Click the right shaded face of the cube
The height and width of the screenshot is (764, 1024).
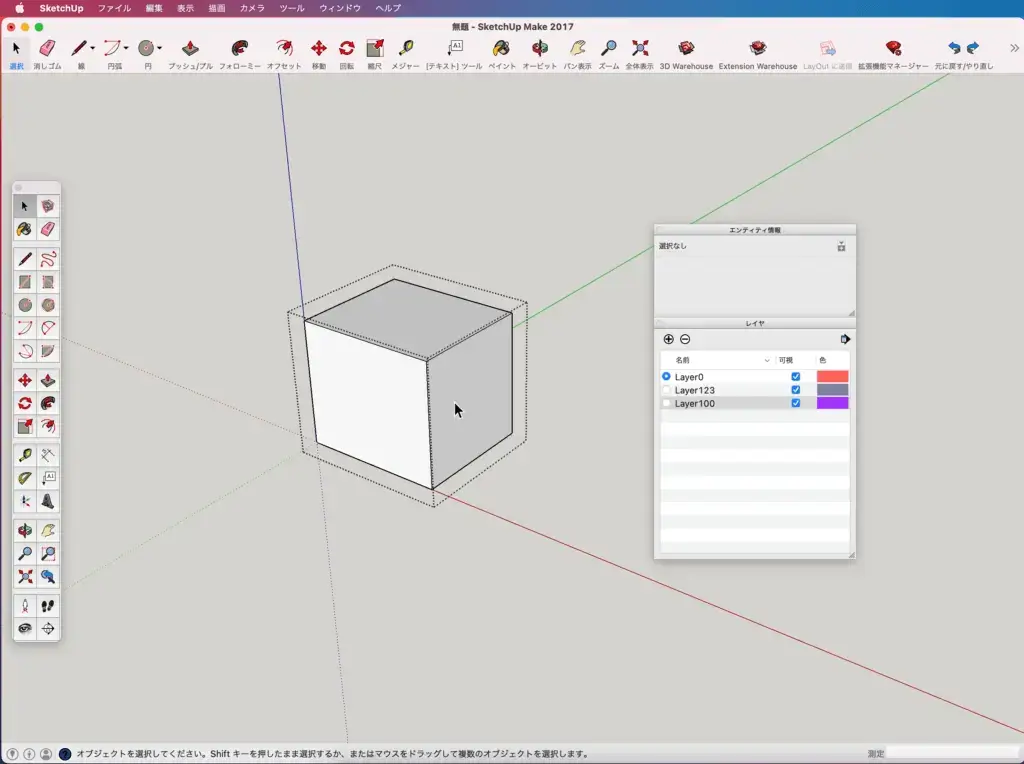(x=472, y=400)
